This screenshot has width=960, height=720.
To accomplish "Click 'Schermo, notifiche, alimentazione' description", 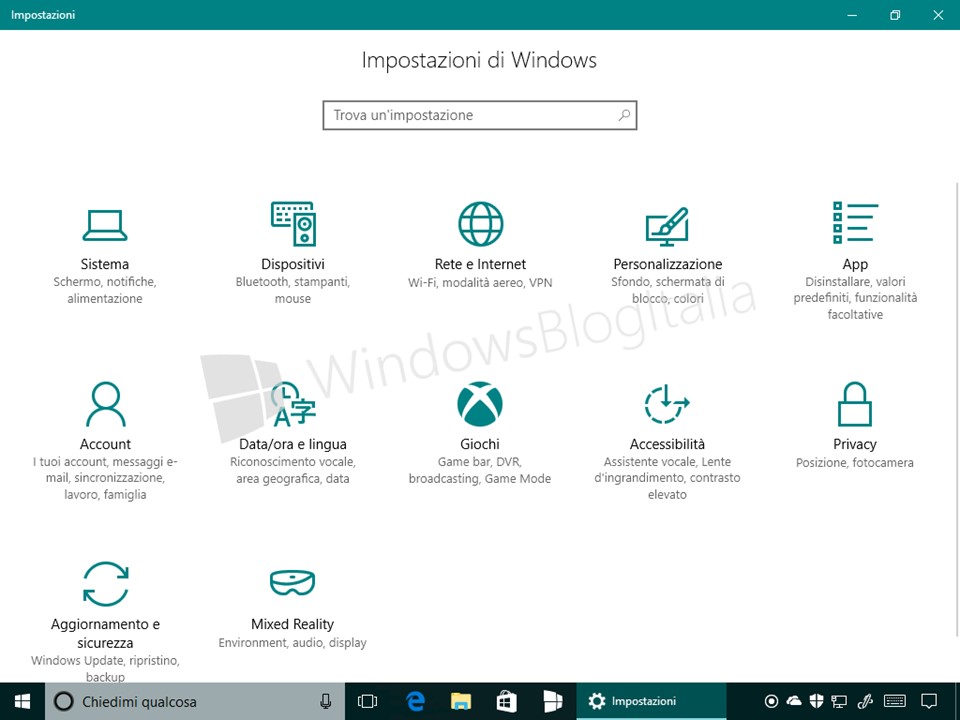I will point(105,290).
